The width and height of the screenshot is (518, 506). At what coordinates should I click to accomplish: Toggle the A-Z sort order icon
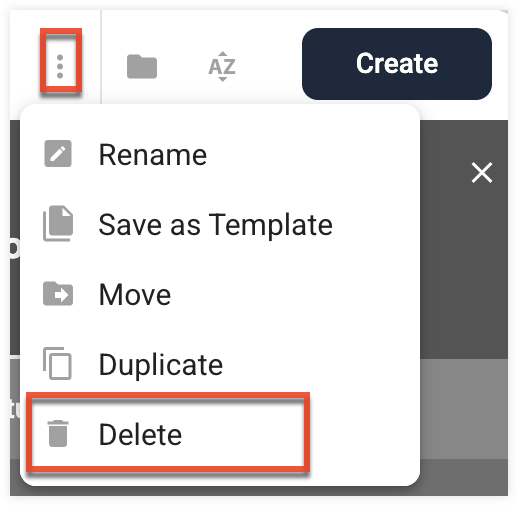point(222,66)
